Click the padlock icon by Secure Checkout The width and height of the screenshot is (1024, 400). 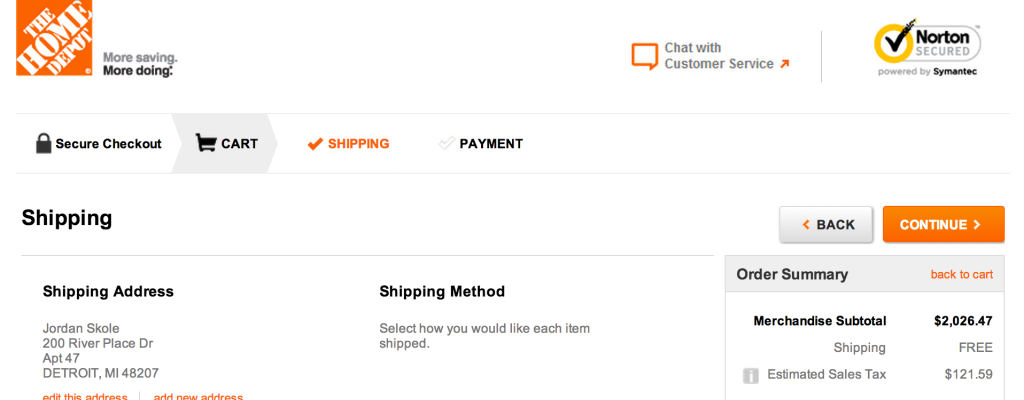[43, 143]
